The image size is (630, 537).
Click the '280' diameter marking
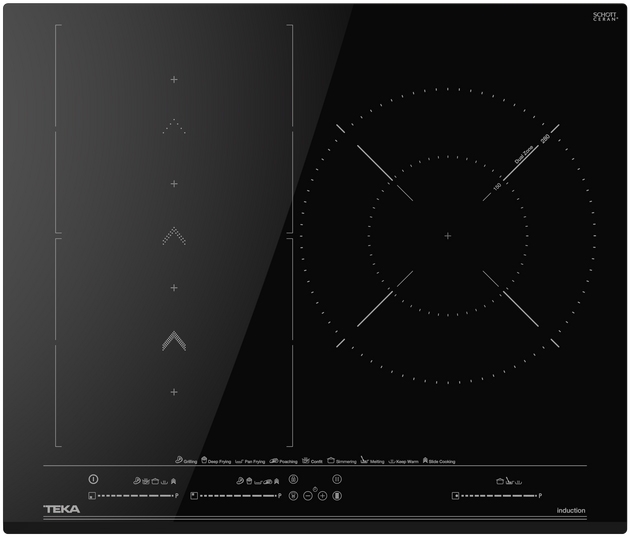[545, 139]
